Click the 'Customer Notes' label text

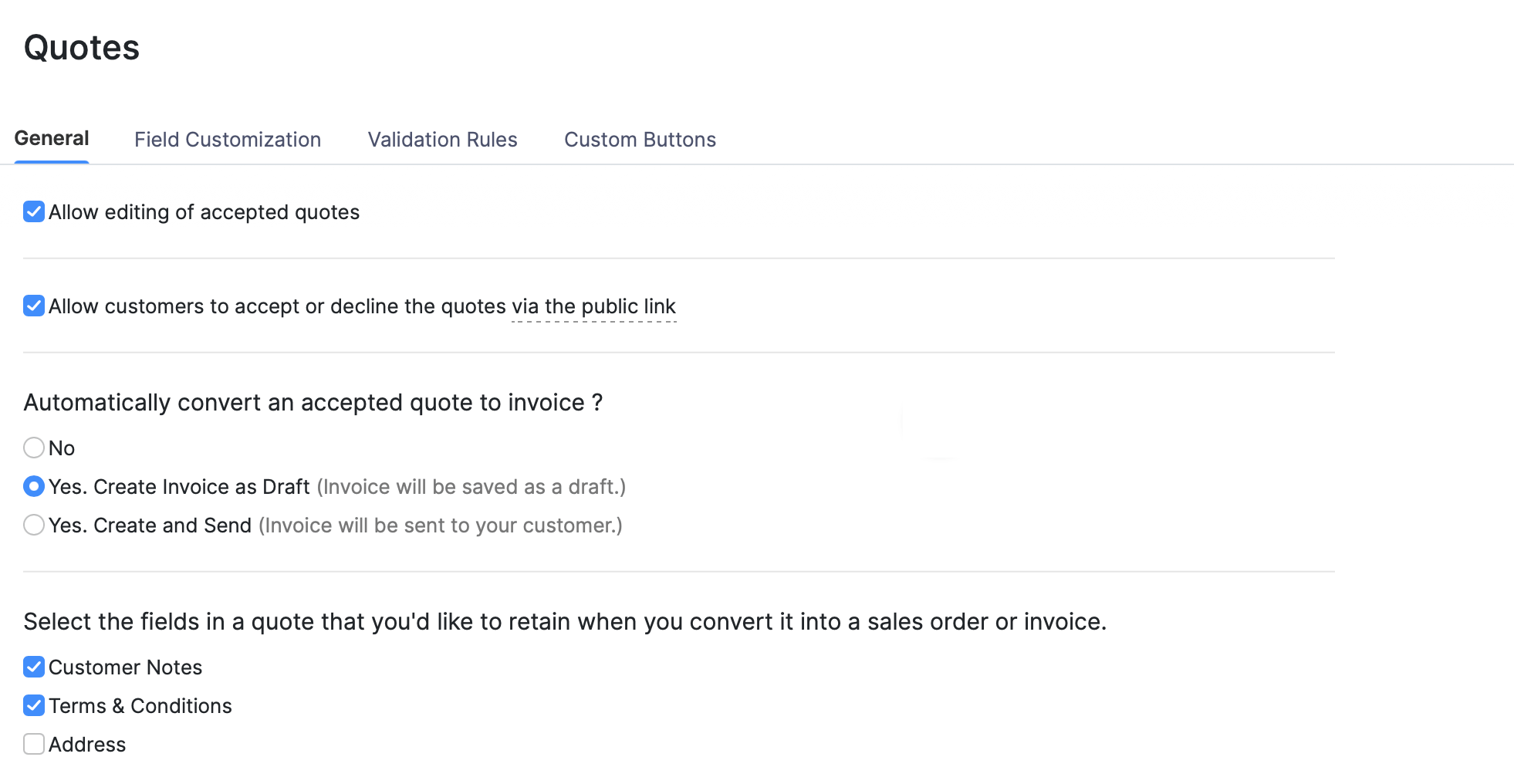point(125,667)
